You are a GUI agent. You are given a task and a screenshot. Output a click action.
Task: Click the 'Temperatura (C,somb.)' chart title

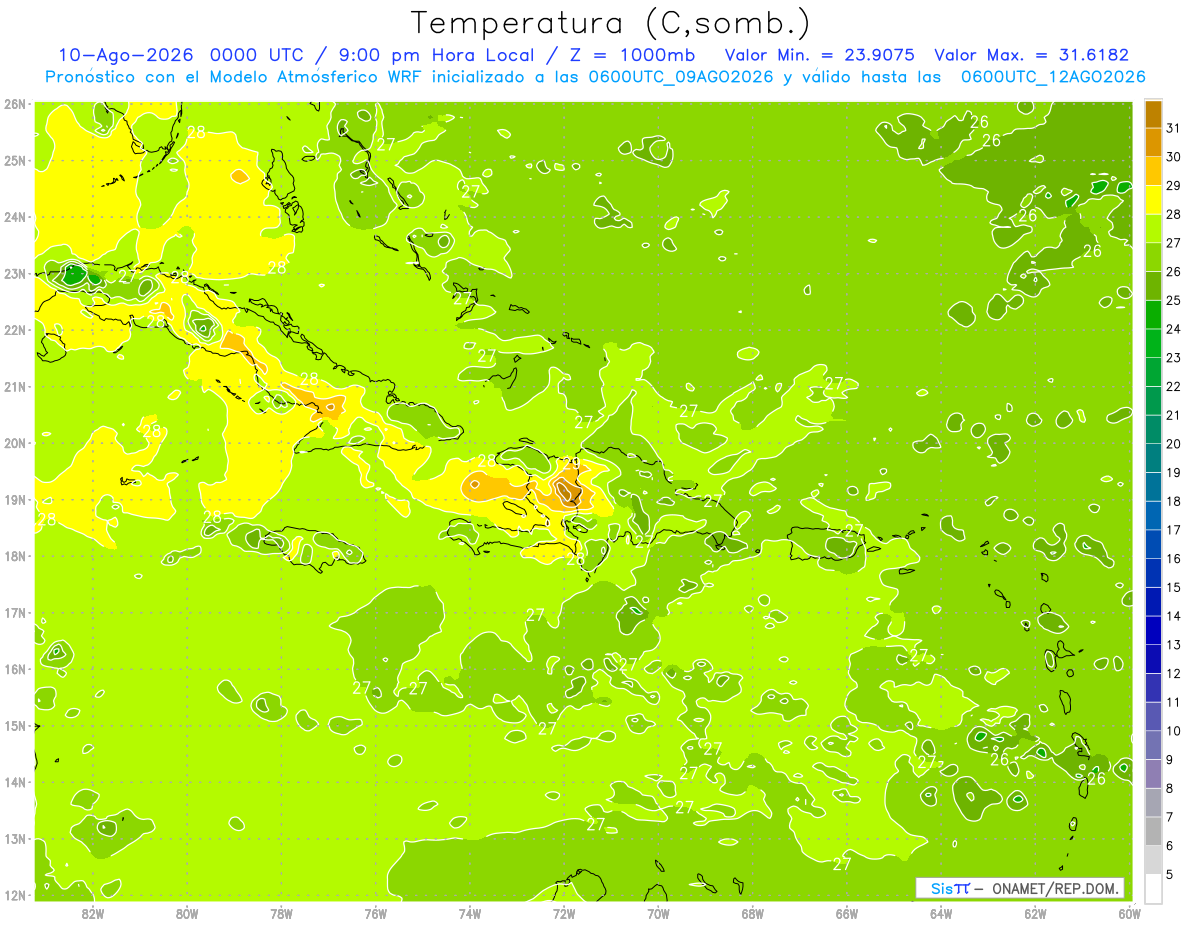[x=610, y=23]
